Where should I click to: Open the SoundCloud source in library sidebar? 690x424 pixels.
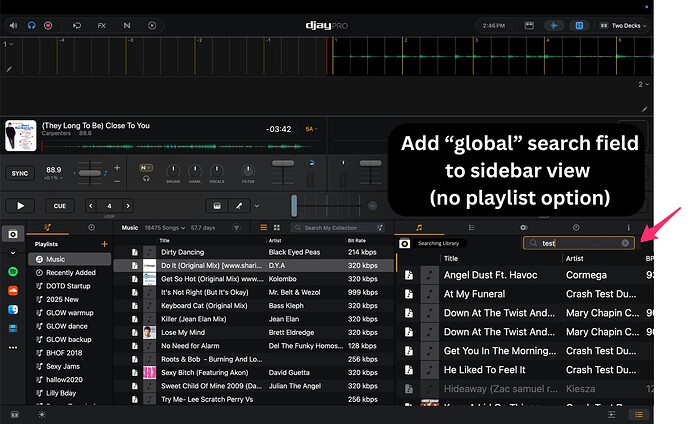[14, 290]
